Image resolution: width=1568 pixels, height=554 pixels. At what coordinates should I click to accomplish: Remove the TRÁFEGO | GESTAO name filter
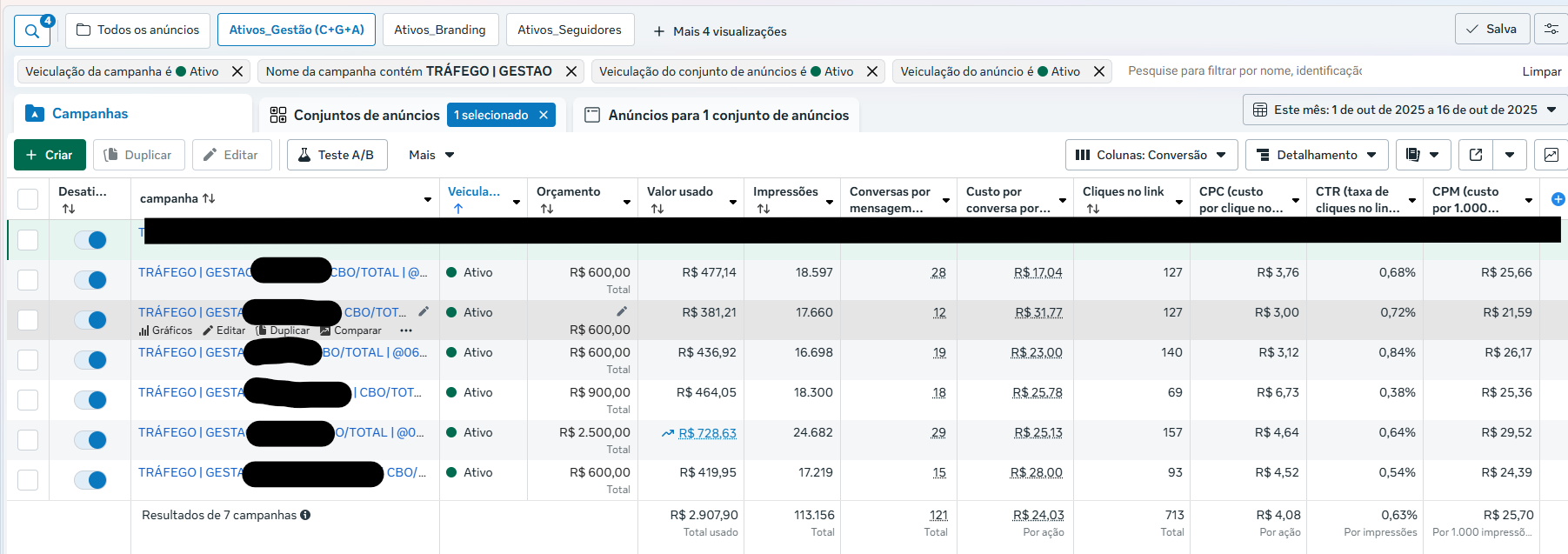pyautogui.click(x=571, y=71)
